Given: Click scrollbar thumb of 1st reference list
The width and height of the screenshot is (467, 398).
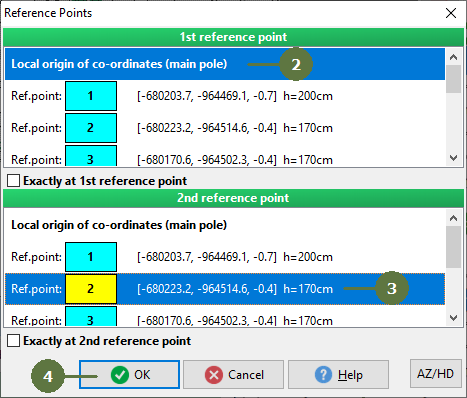Looking at the screenshot, I should (x=453, y=79).
